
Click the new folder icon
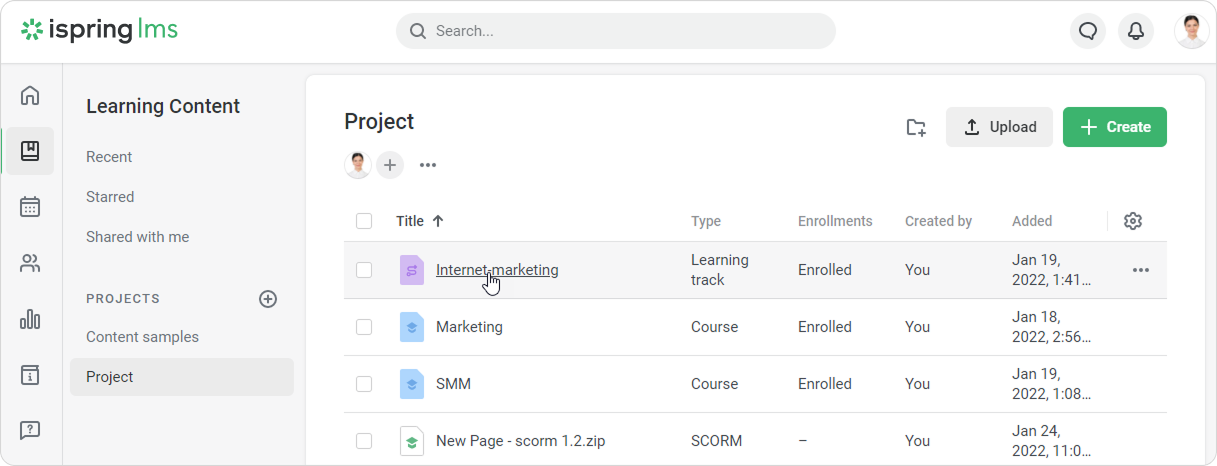[x=916, y=127]
